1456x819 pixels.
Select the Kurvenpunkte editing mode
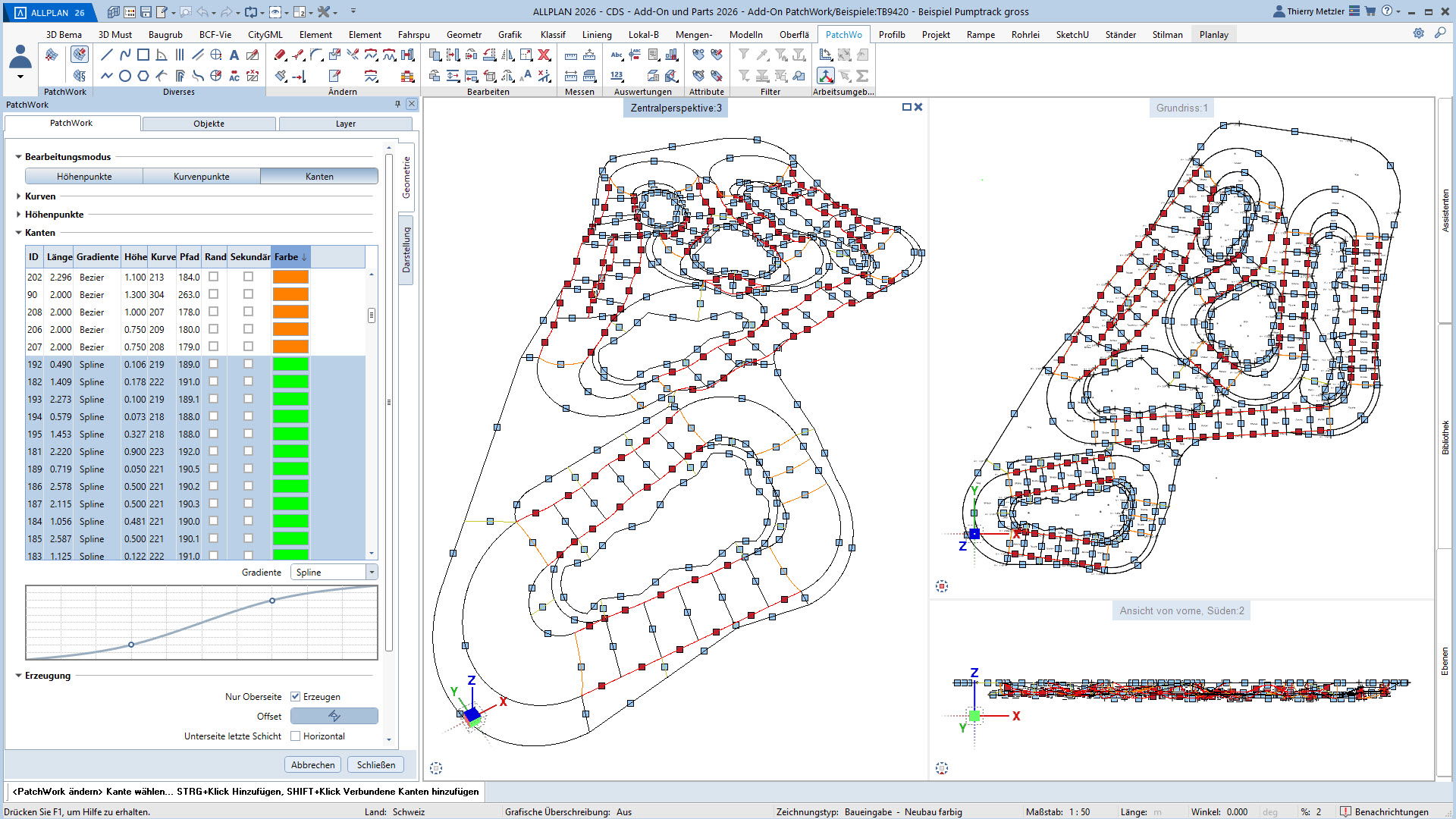(201, 176)
